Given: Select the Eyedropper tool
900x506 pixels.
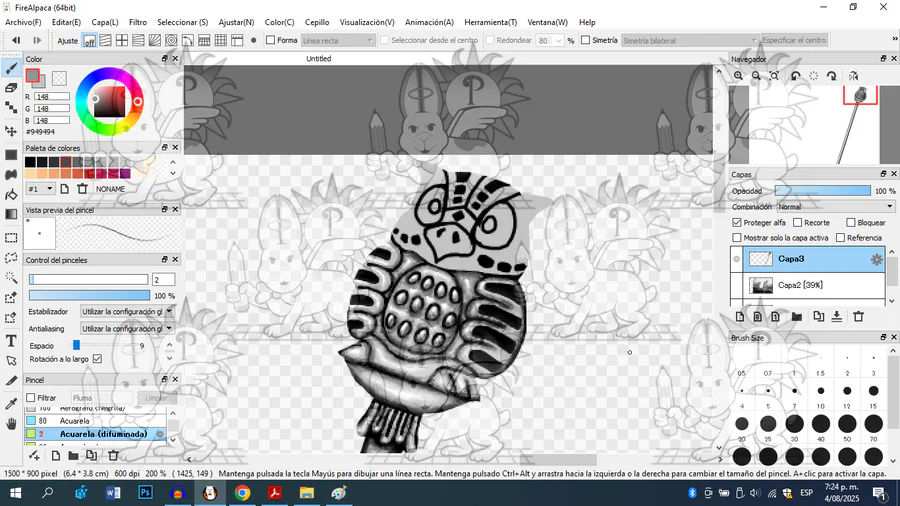Looking at the screenshot, I should [11, 403].
